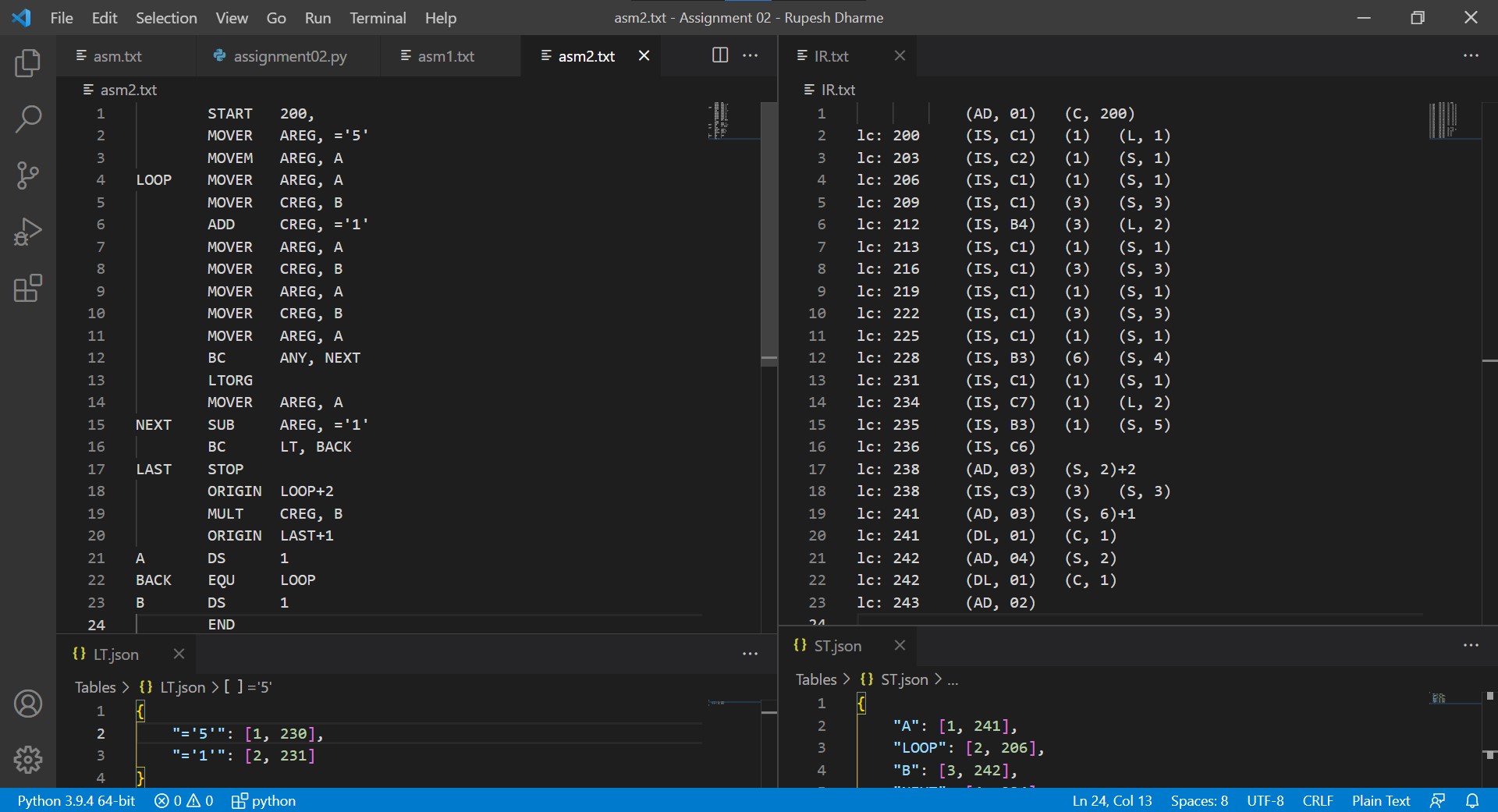
Task: Close the LT.json tab
Action: point(179,654)
